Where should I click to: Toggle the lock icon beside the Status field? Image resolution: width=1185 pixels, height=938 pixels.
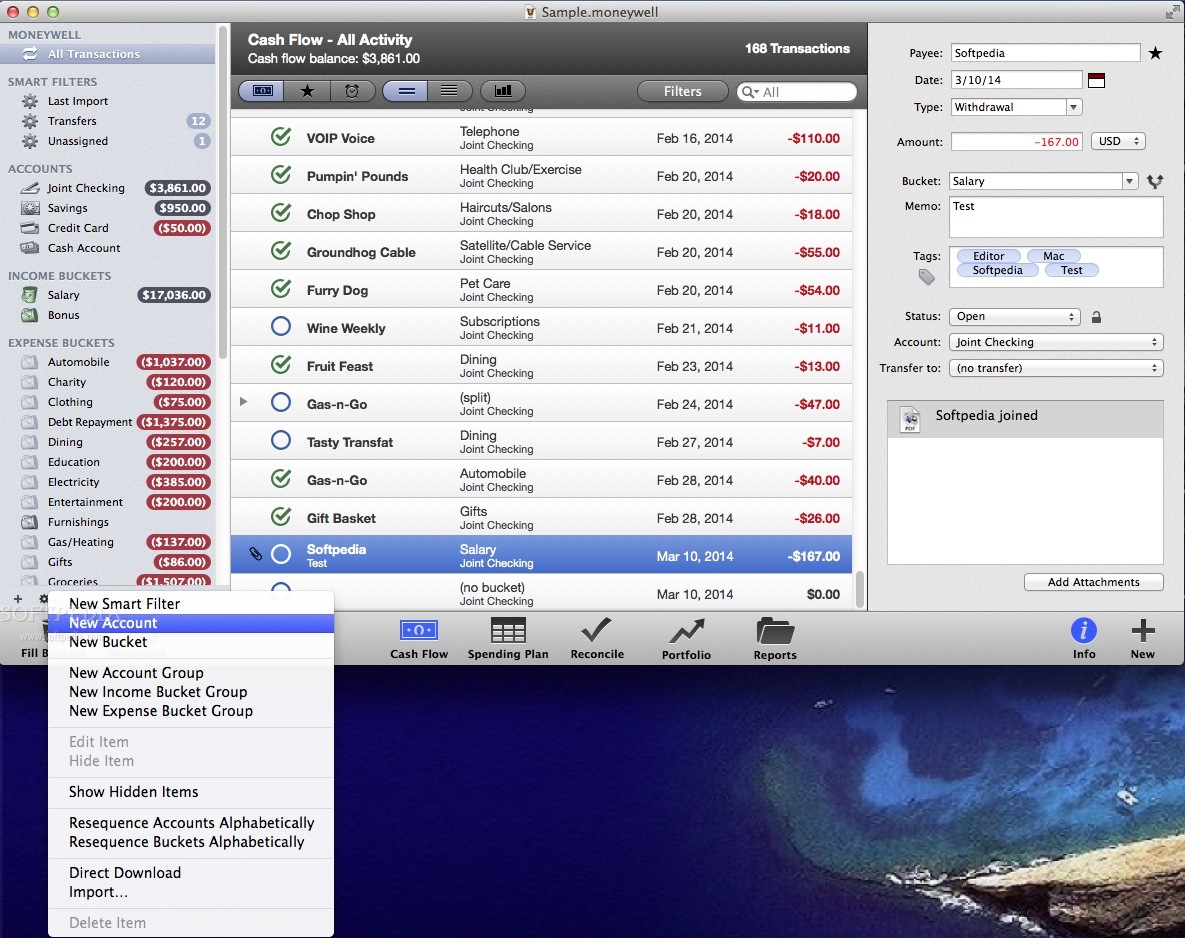point(1094,315)
